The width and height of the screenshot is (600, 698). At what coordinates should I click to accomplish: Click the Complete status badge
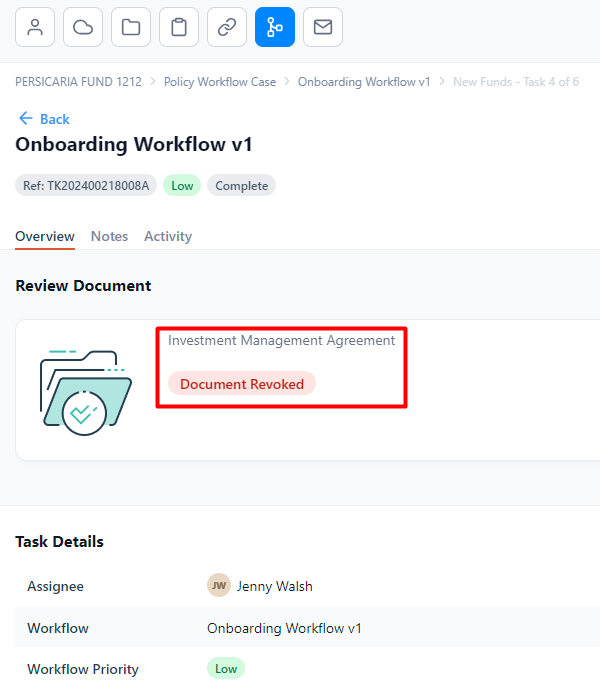[242, 186]
